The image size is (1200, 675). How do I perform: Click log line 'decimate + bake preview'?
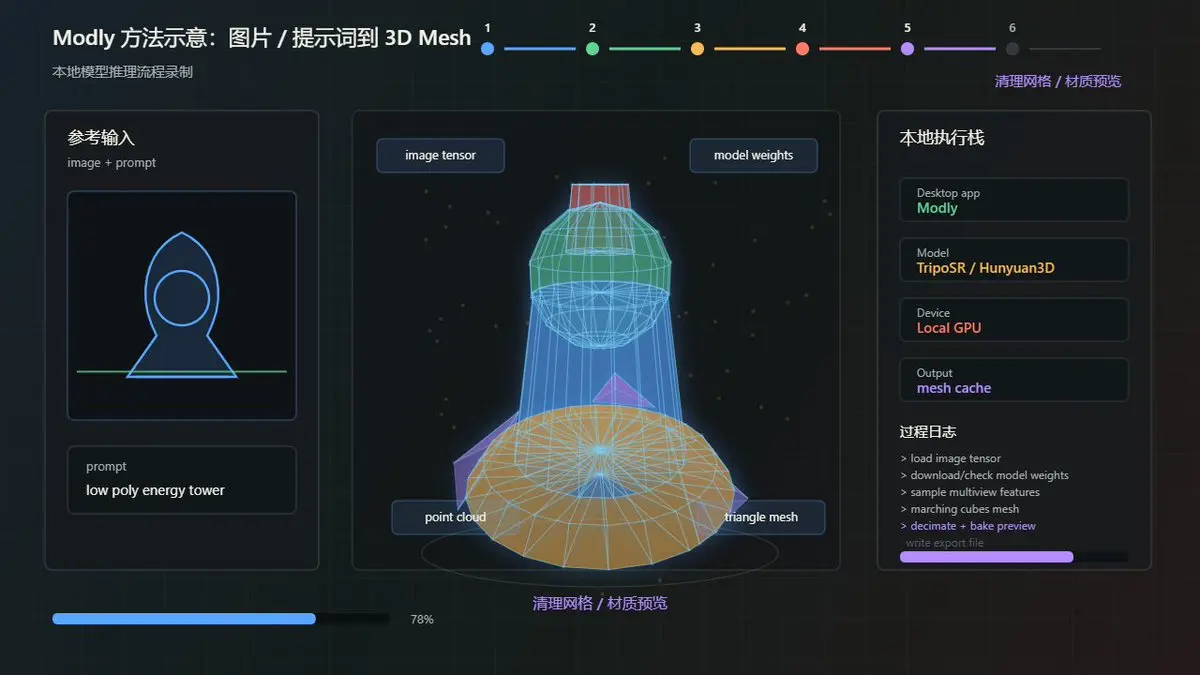point(968,526)
